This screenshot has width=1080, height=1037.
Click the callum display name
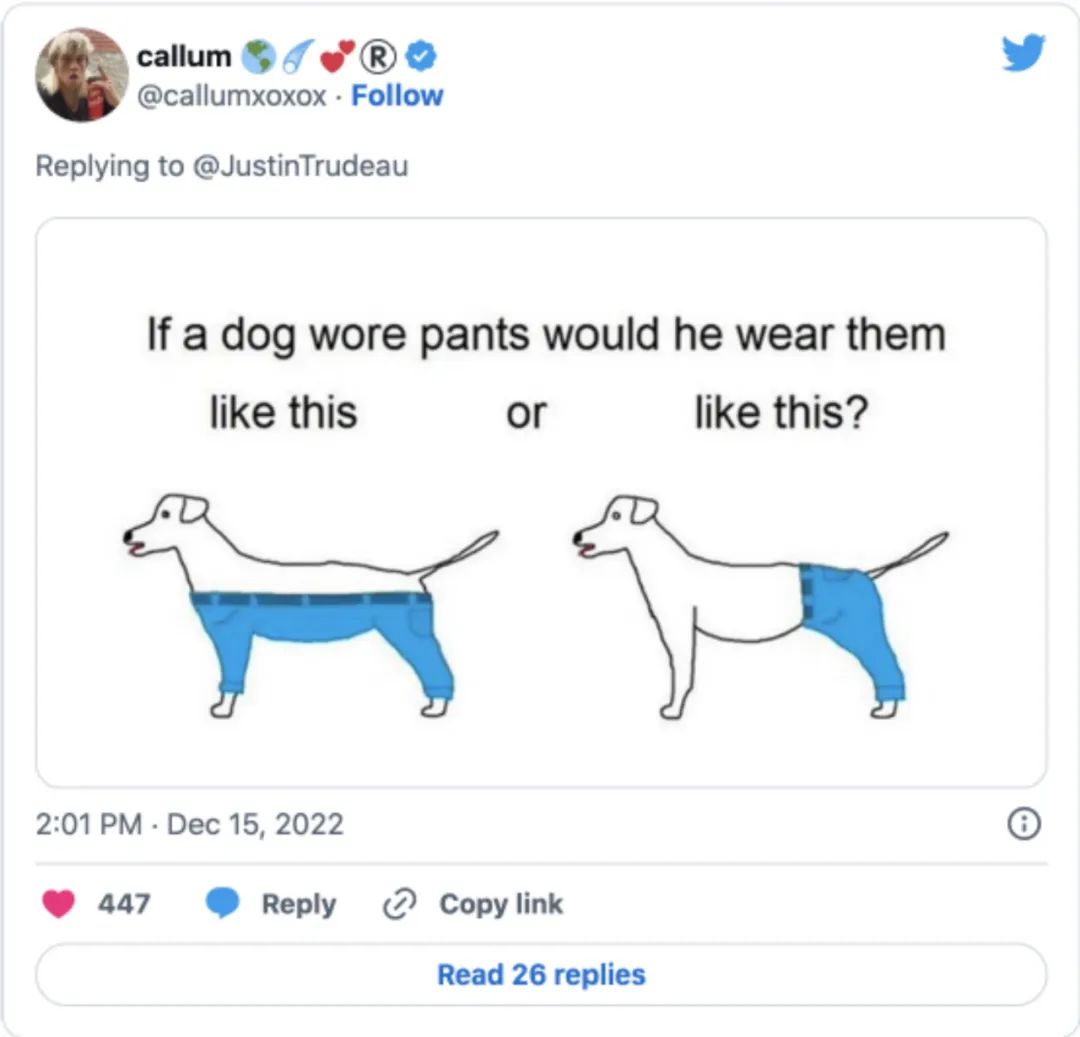[x=184, y=56]
